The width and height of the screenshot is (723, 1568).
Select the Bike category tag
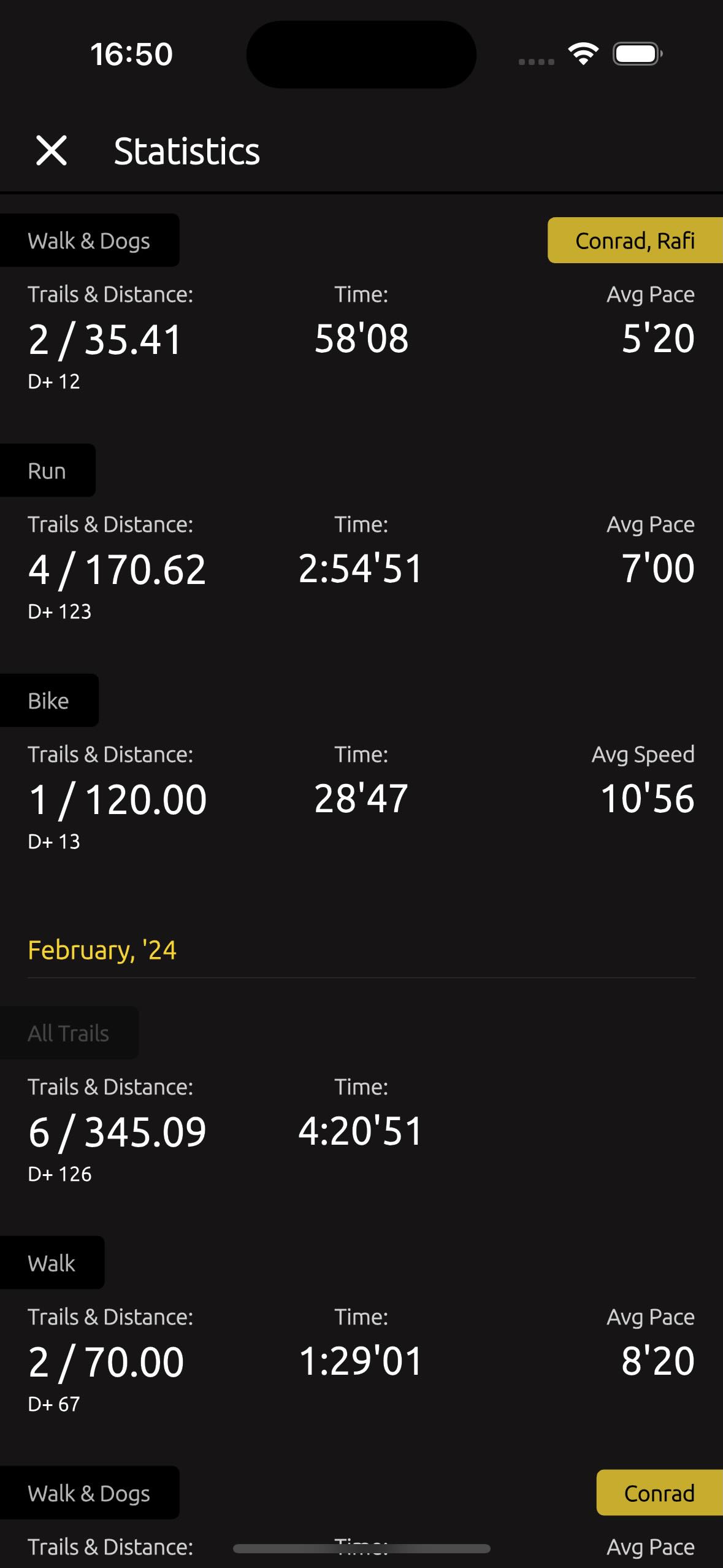click(48, 701)
